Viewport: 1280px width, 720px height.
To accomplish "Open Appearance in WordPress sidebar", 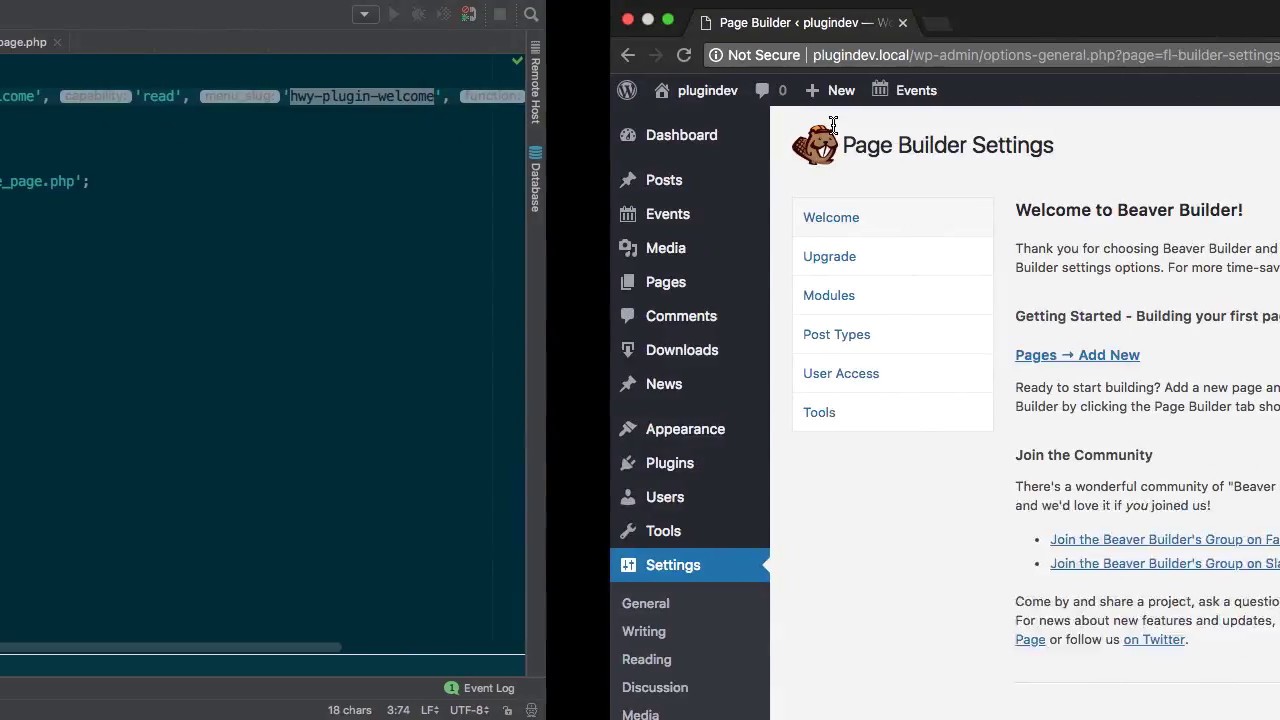I will click(690, 429).
